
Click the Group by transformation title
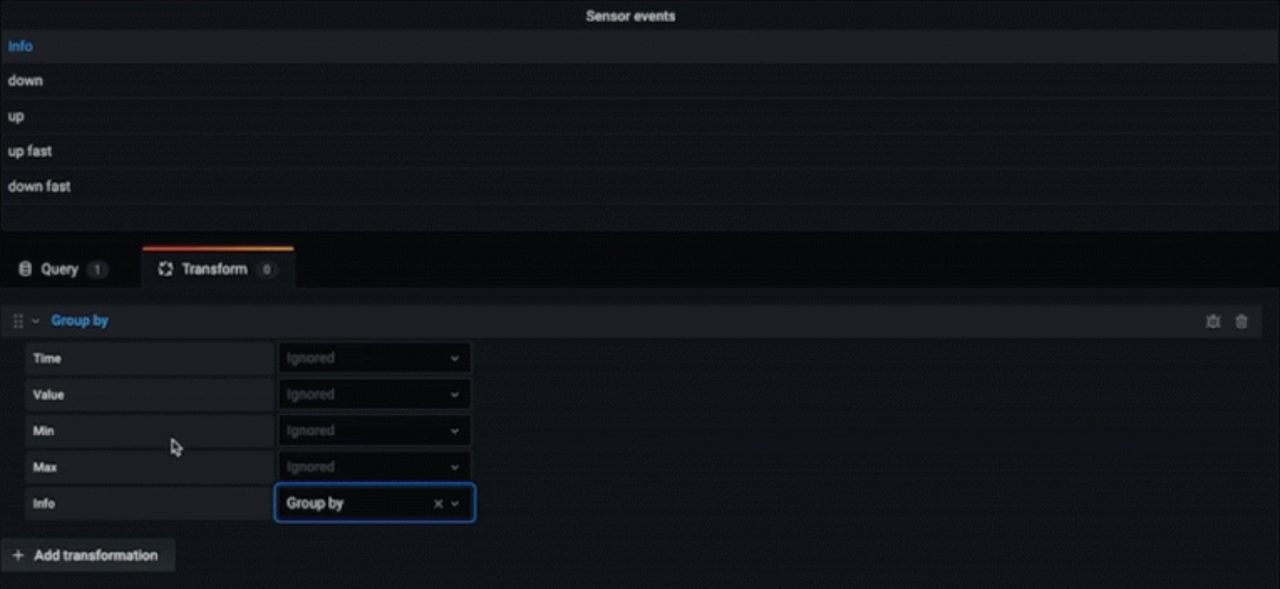point(80,321)
